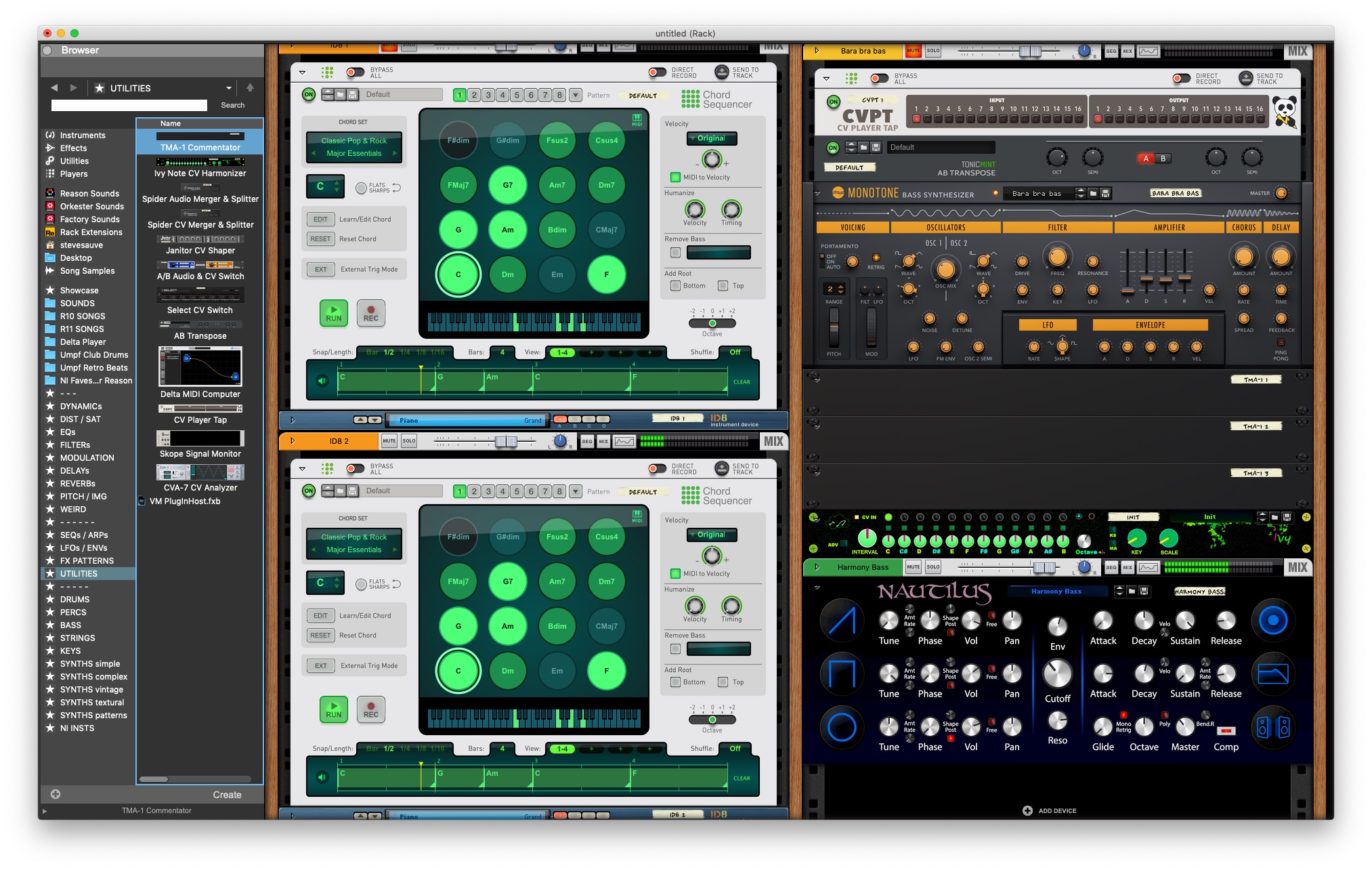Image resolution: width=1372 pixels, height=870 pixels.
Task: Click the stereo speakers icon in Nautilus
Action: [x=1273, y=728]
